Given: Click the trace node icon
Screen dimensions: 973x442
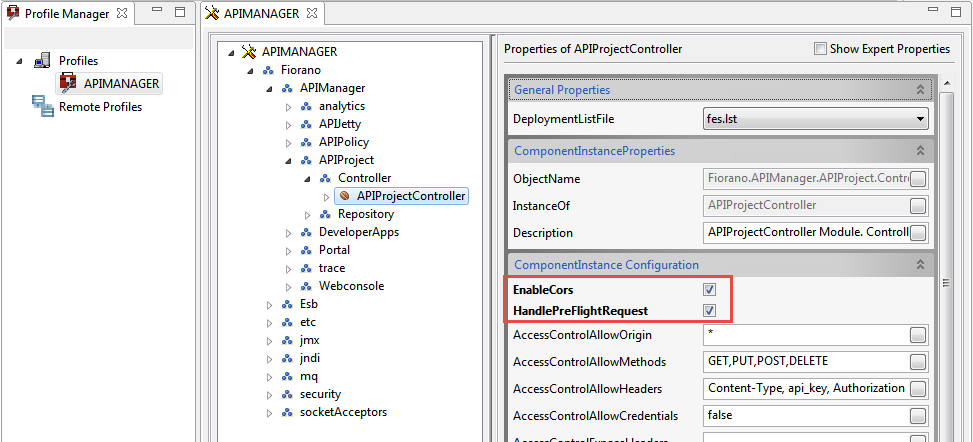Looking at the screenshot, I should click(306, 268).
